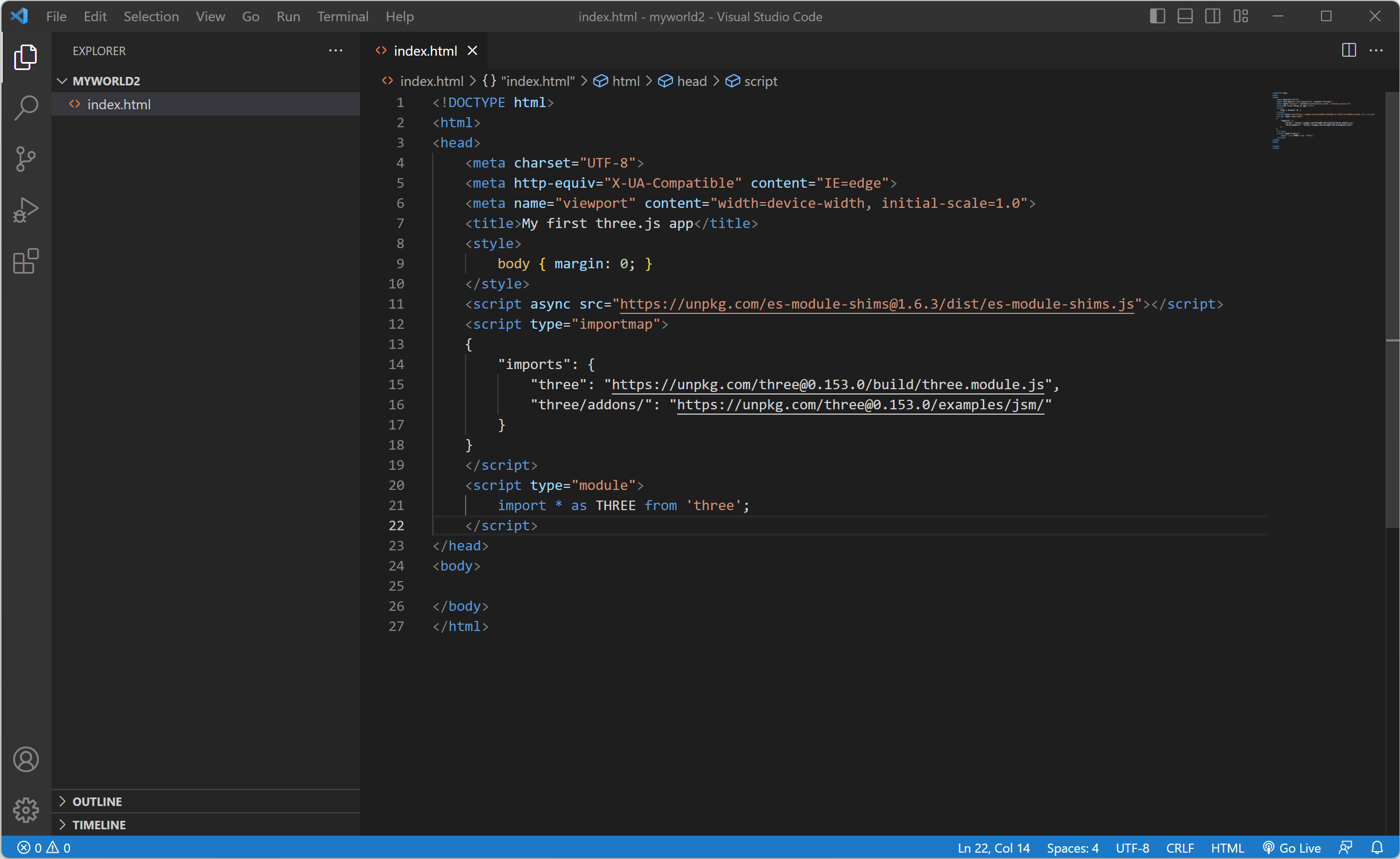This screenshot has width=1400, height=859.
Task: Toggle the bottom panel visibility
Action: pyautogui.click(x=1185, y=16)
